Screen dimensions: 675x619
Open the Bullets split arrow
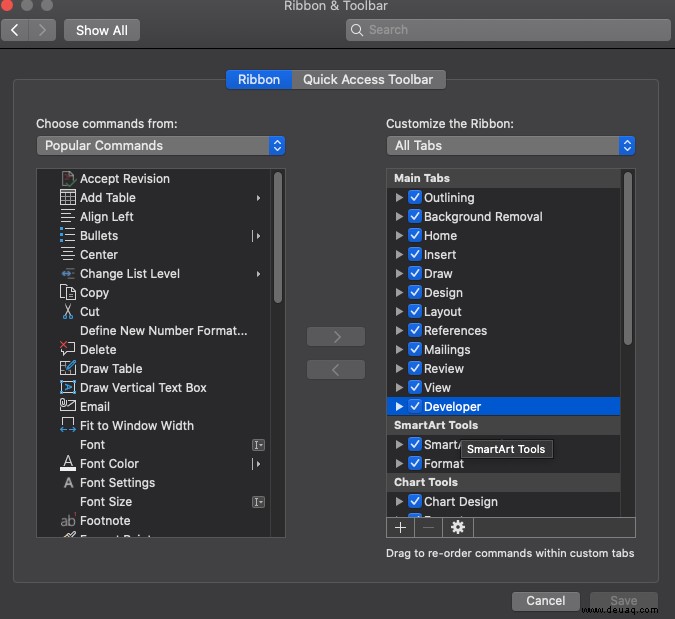(257, 236)
